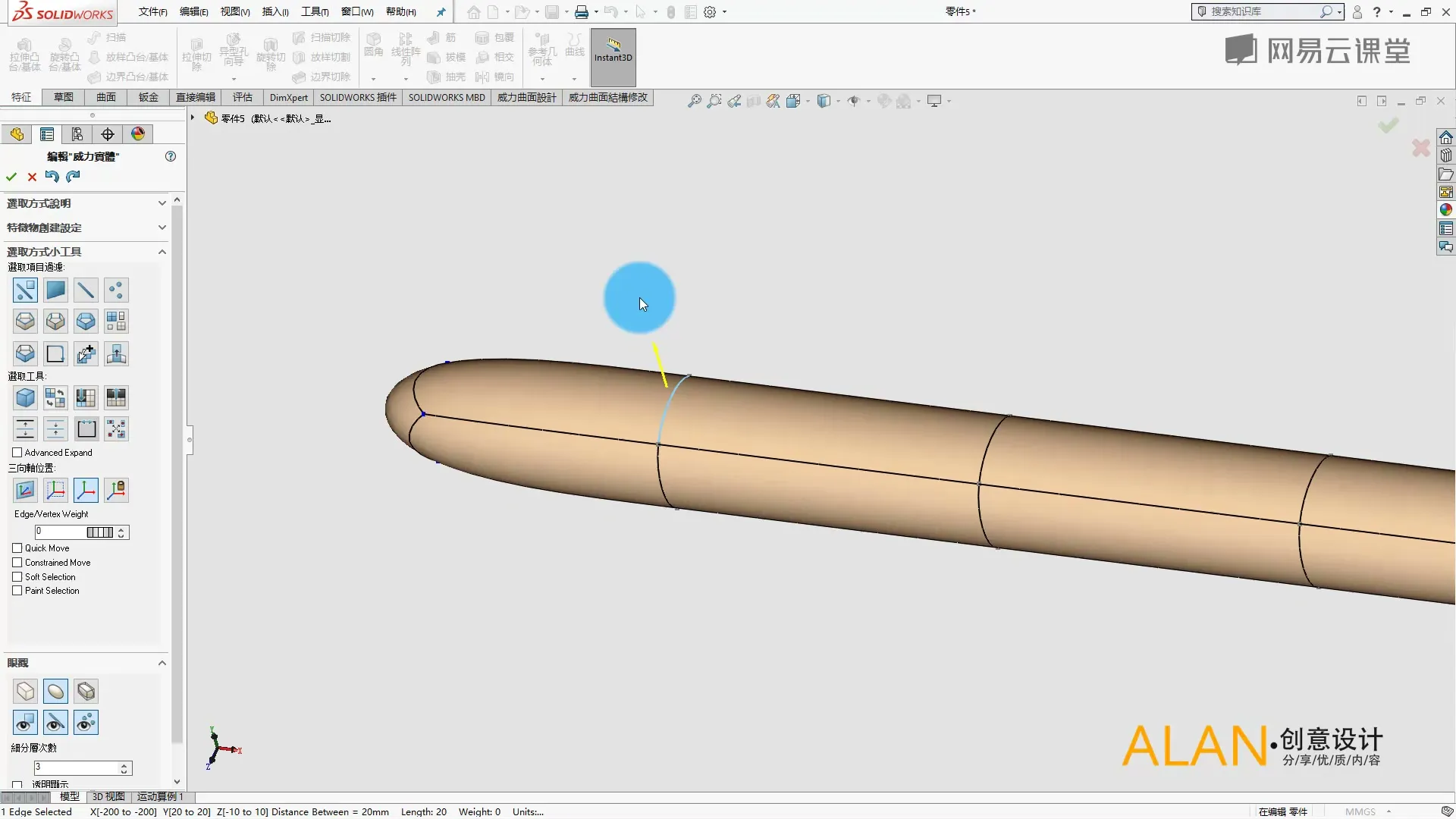Open the appearance color wheel panel tab
This screenshot has width=1456, height=819.
(x=138, y=134)
